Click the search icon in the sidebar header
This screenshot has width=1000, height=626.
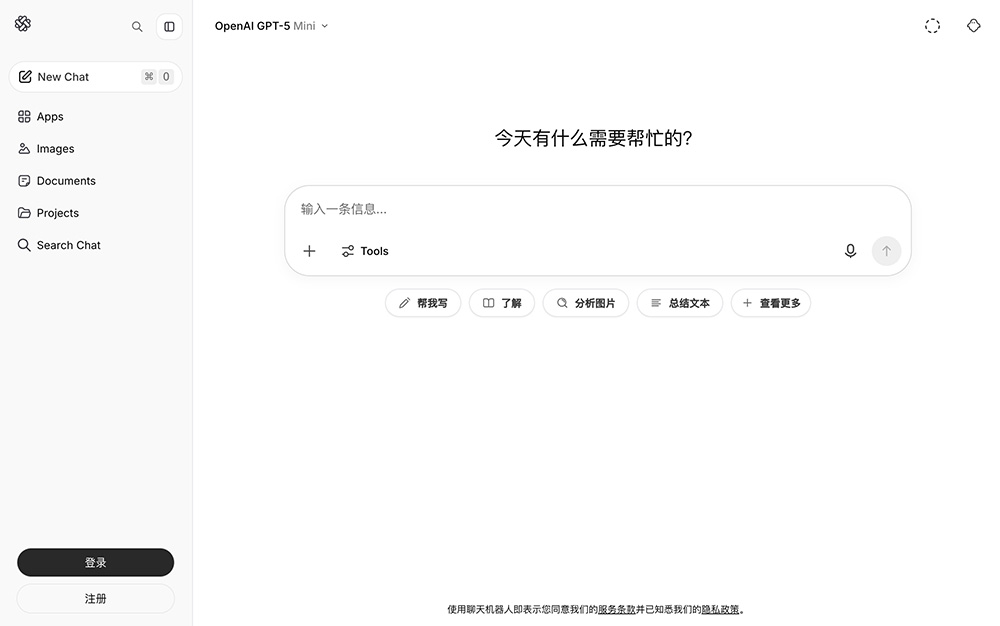[x=137, y=27]
